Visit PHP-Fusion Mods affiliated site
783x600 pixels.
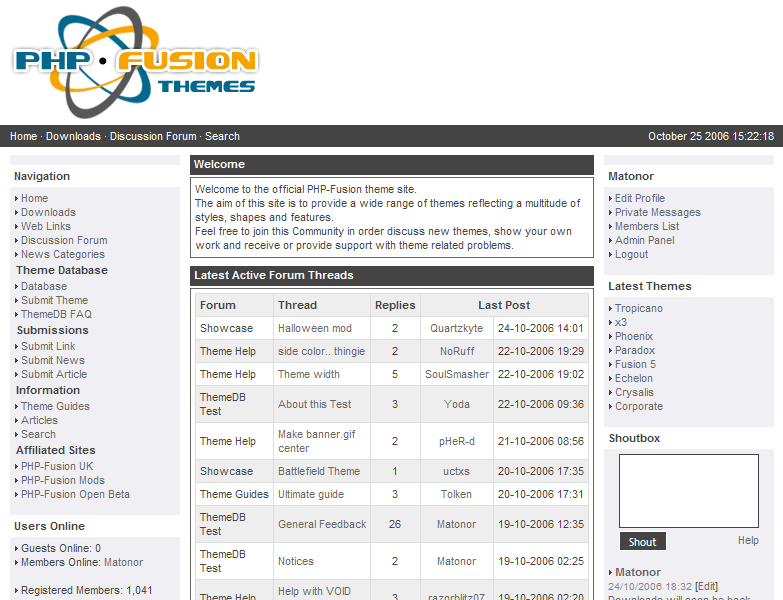coord(63,480)
